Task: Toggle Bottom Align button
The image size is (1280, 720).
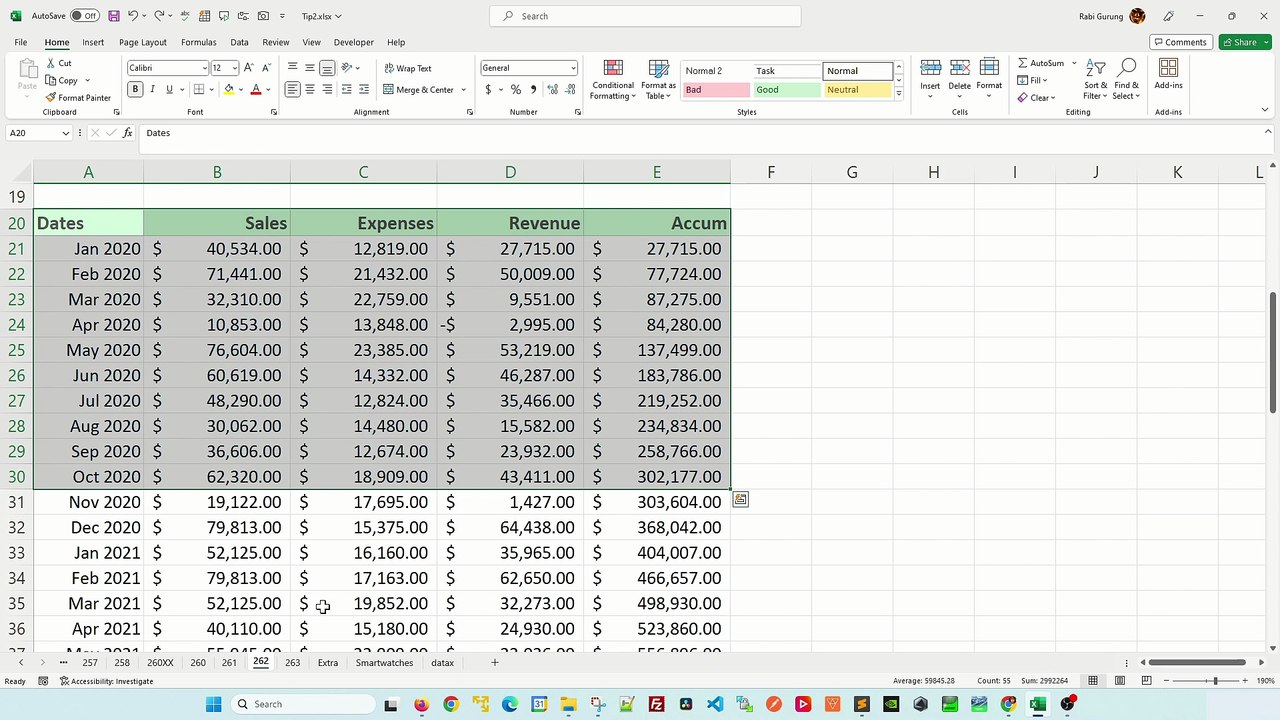Action: (327, 68)
